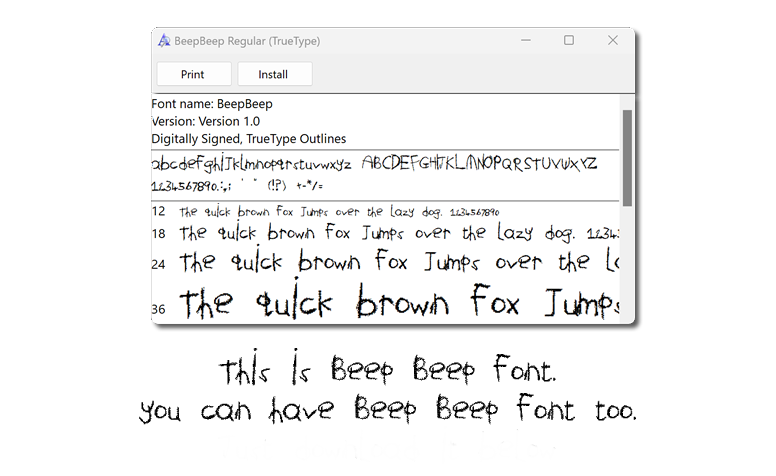Close the BeepBeep font viewer window
The width and height of the screenshot is (776, 476).
point(613,41)
